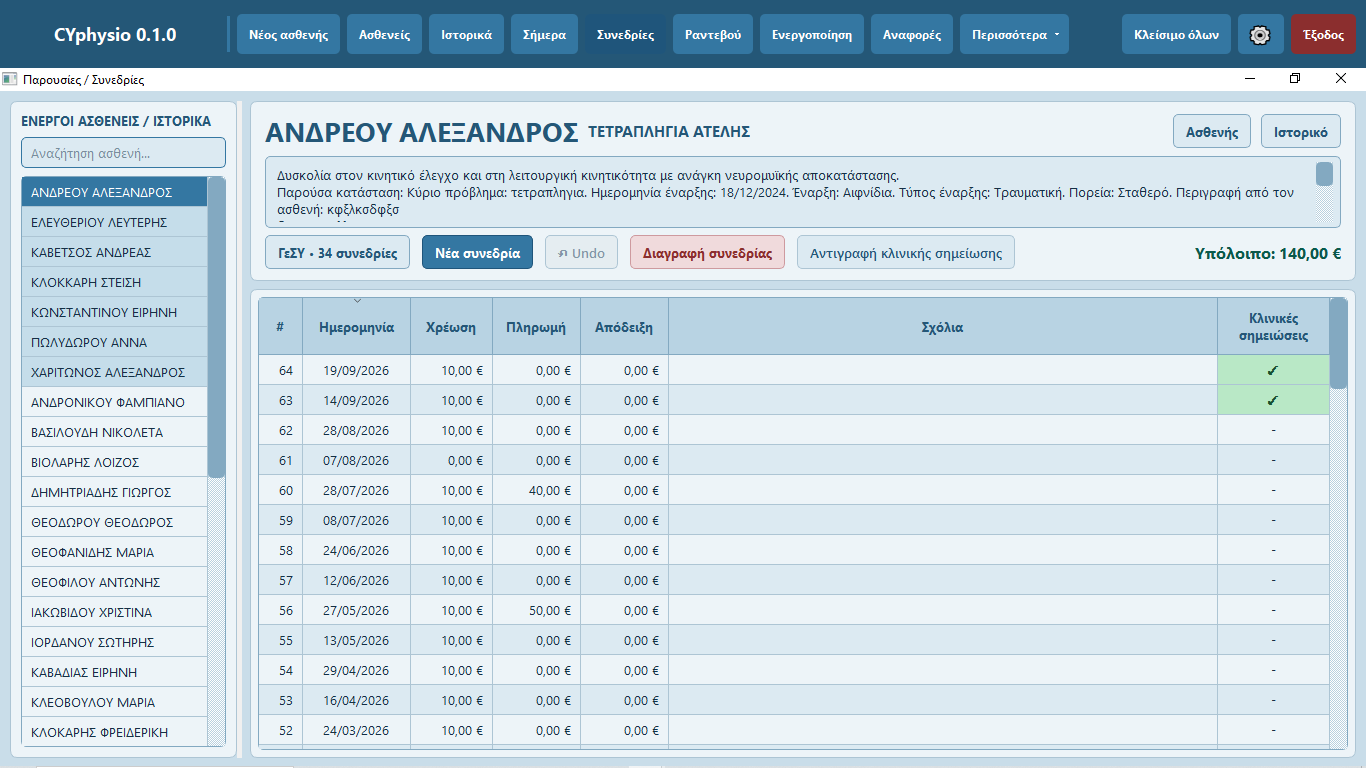
Task: Select patient ΚΛΟΚΚΑΡΗ ΣΤΕΙΣΗ
Action: point(114,282)
